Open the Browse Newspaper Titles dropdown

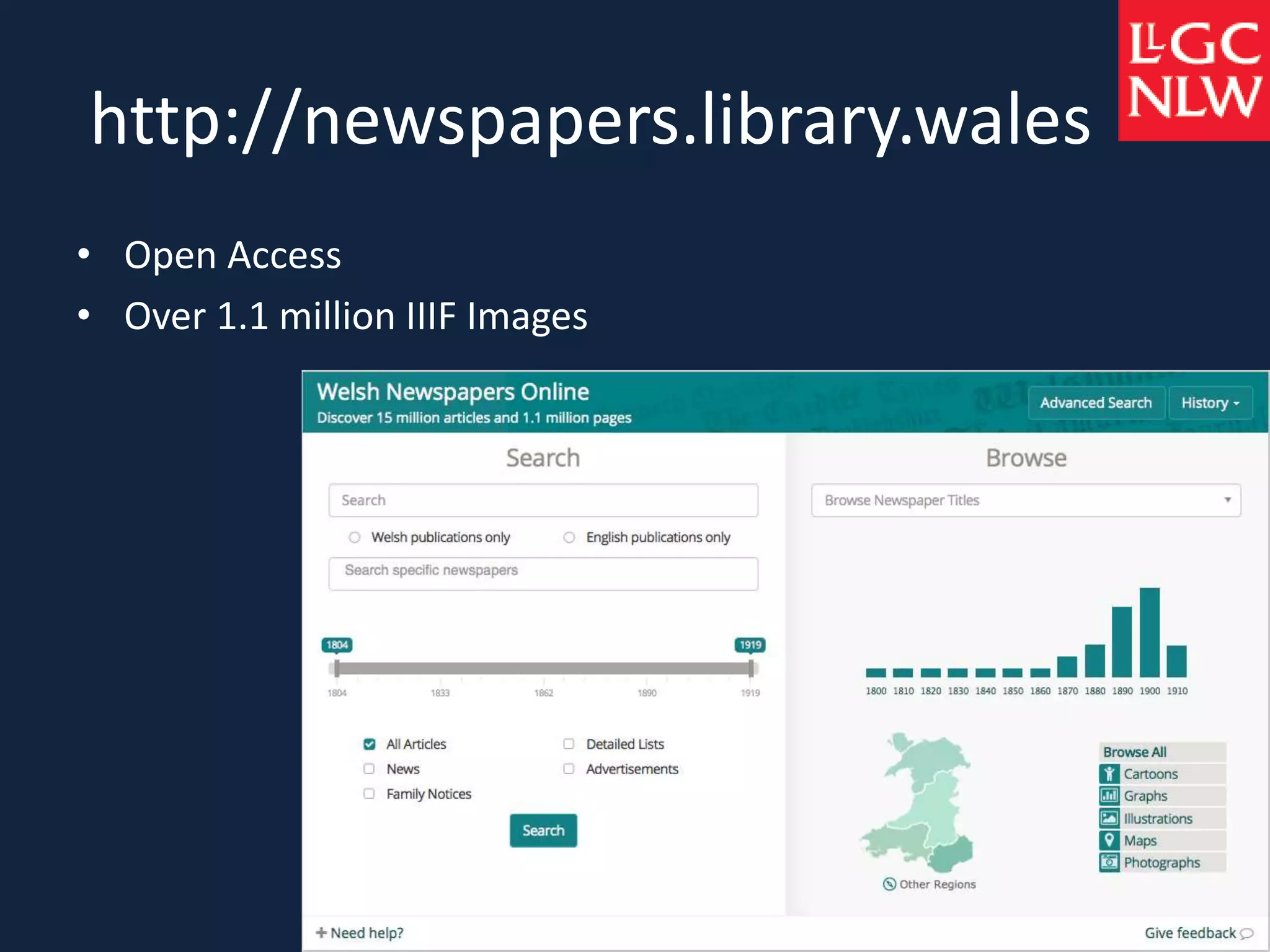[x=1026, y=500]
